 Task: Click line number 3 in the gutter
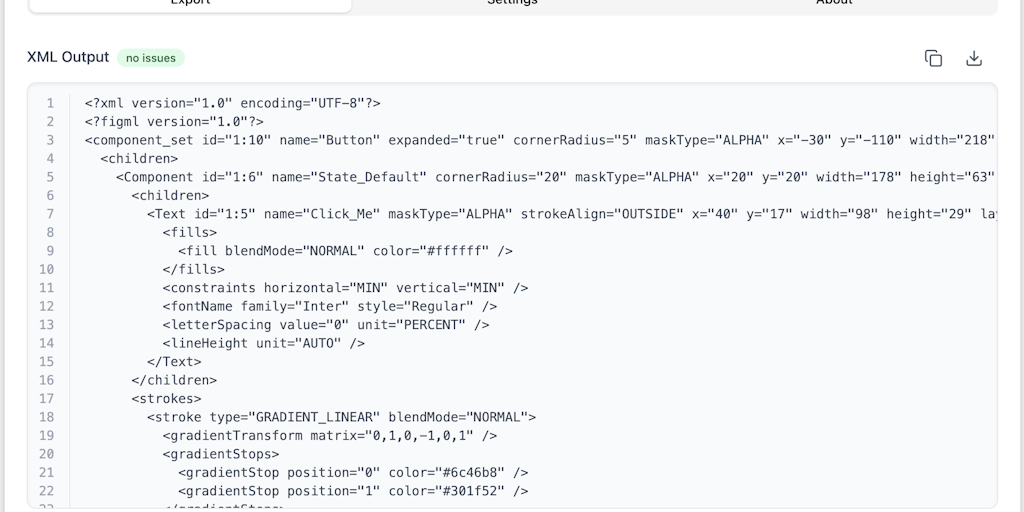click(x=50, y=140)
